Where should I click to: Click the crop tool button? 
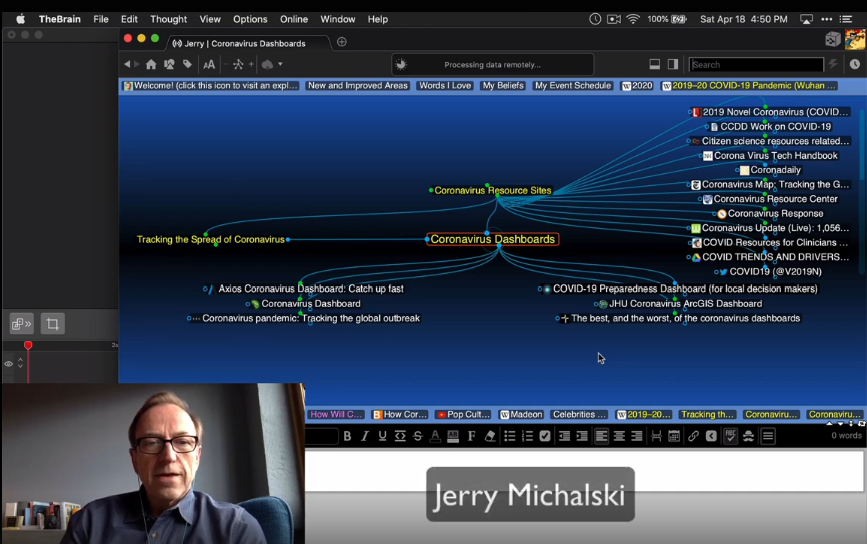coord(53,324)
